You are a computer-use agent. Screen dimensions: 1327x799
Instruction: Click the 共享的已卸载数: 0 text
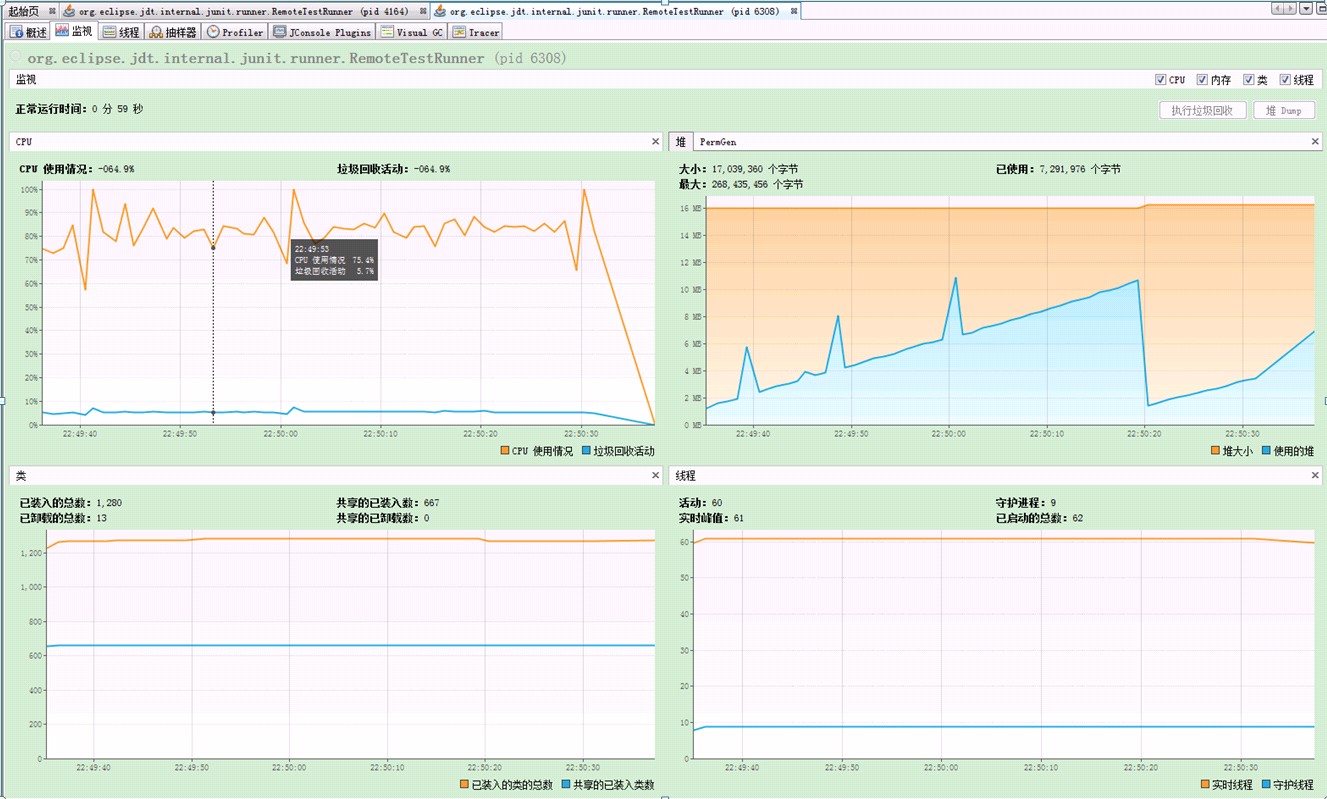tap(383, 518)
